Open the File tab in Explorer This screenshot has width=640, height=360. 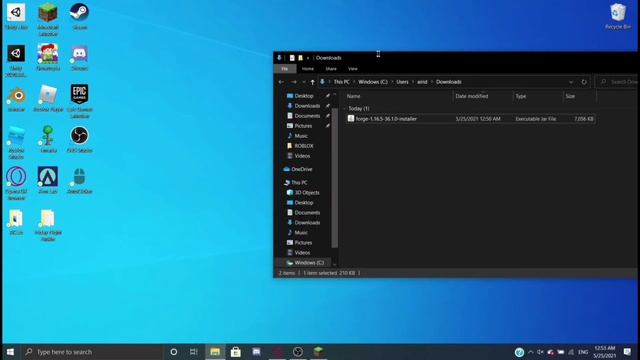pyautogui.click(x=284, y=69)
